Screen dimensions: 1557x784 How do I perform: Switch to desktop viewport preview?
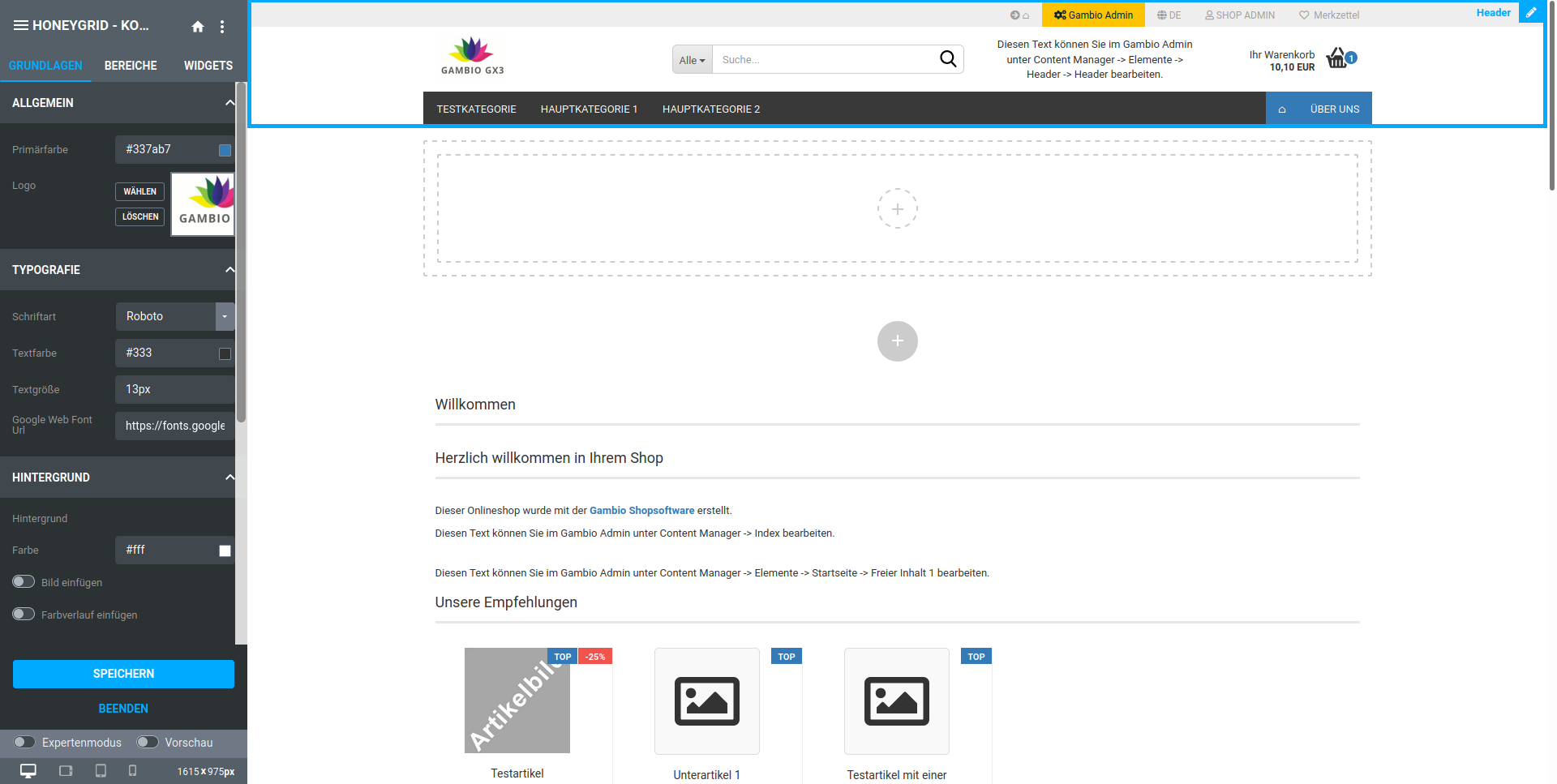(x=28, y=771)
